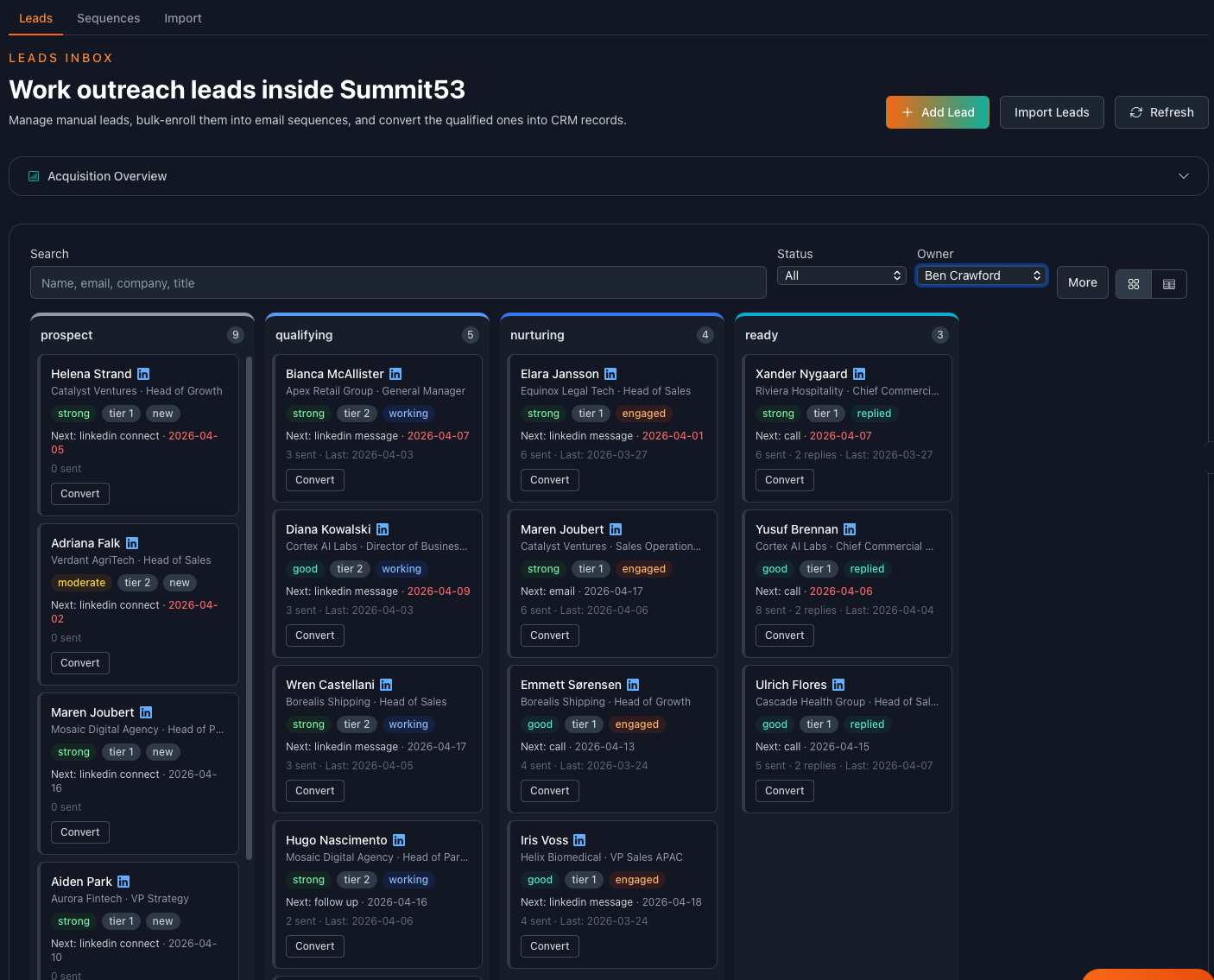Convert the Yusuf Brennan lead
Viewport: 1214px width, 980px height.
784,635
